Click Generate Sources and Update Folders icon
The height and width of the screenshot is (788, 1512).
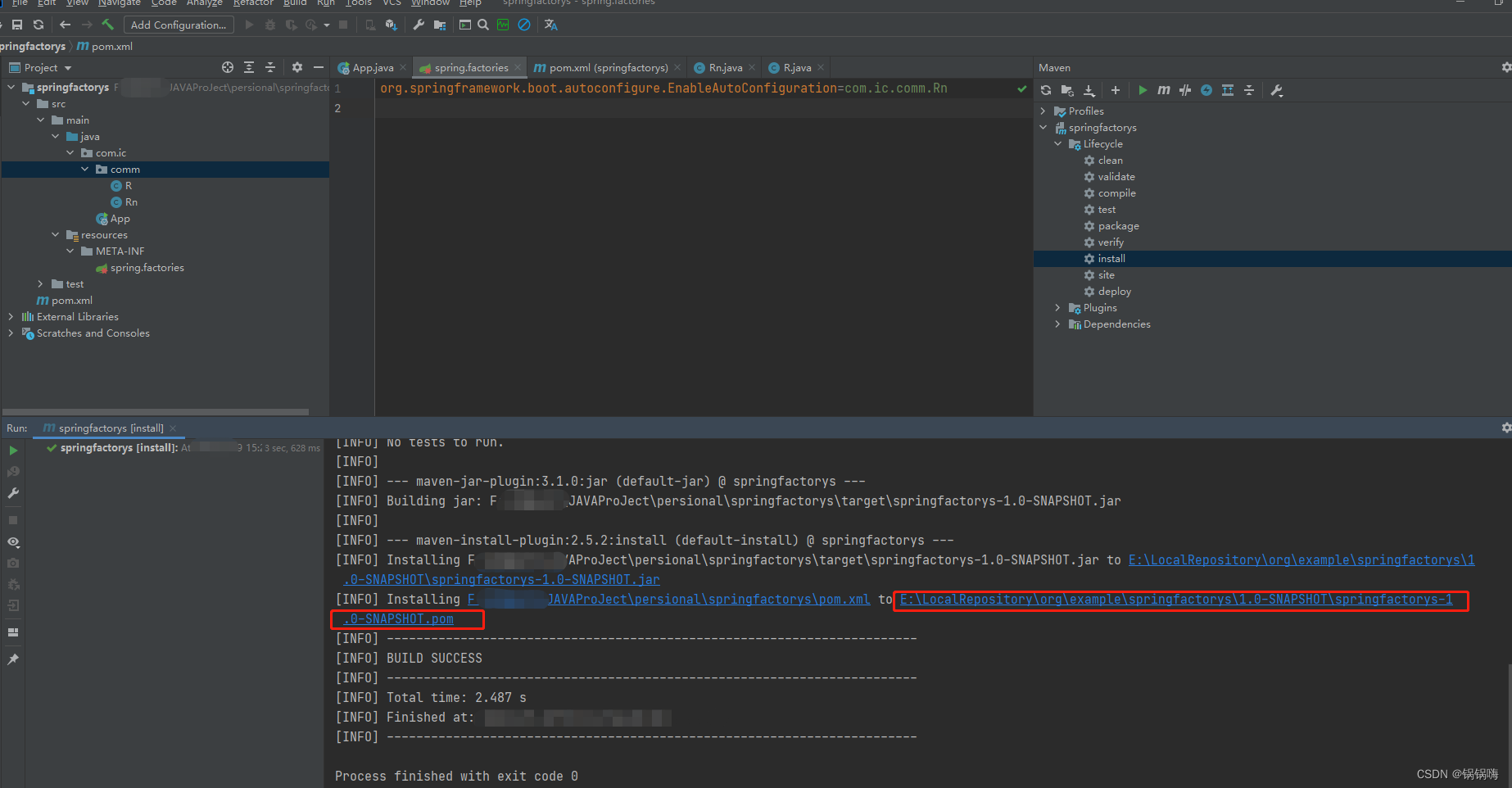pos(1067,90)
